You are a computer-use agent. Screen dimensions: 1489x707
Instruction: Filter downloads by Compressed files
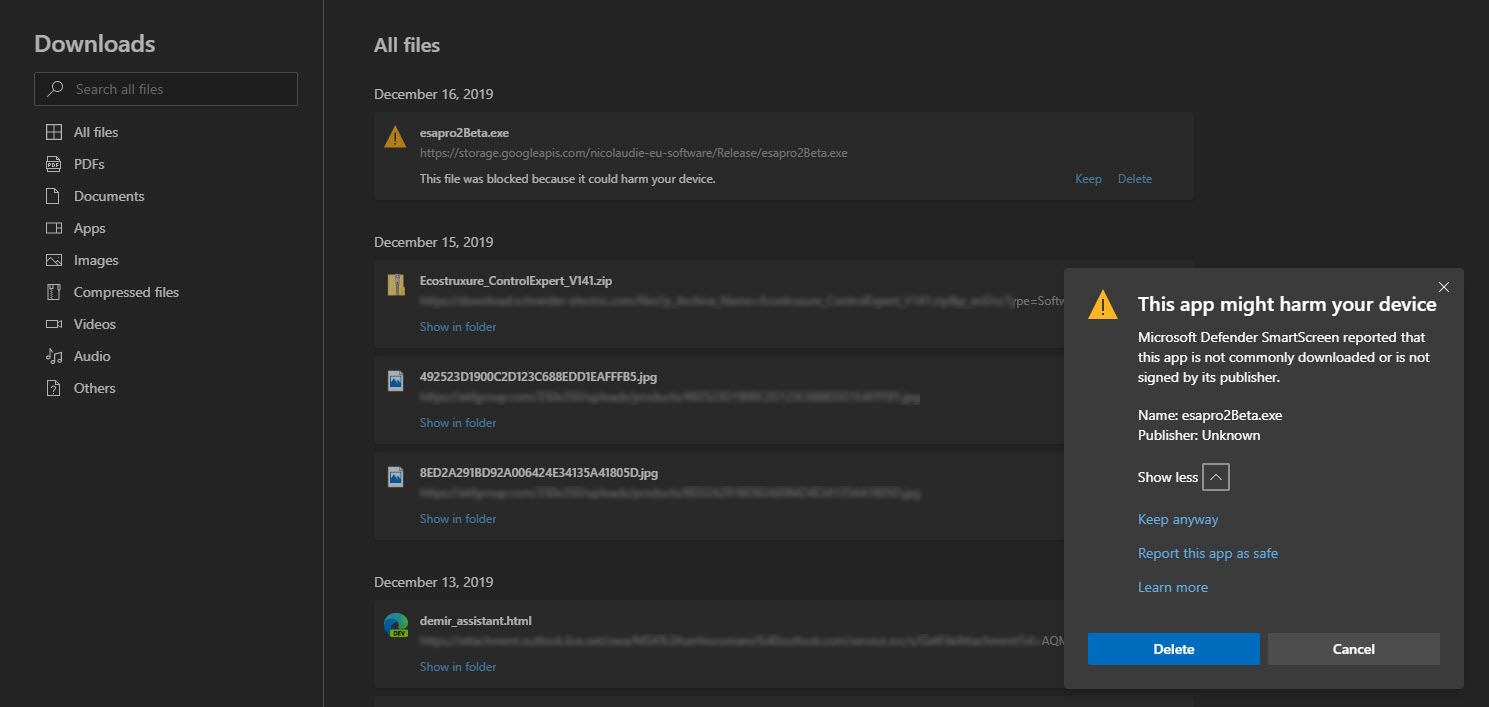[126, 292]
